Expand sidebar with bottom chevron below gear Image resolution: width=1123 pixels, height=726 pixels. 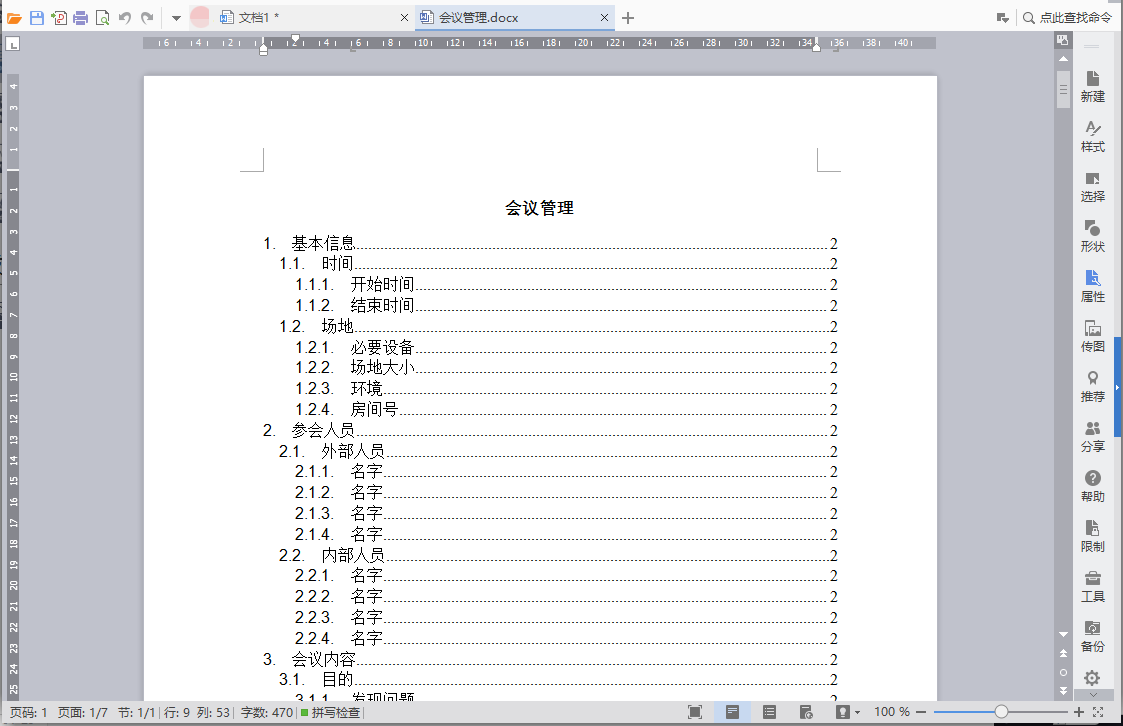pyautogui.click(x=1092, y=694)
